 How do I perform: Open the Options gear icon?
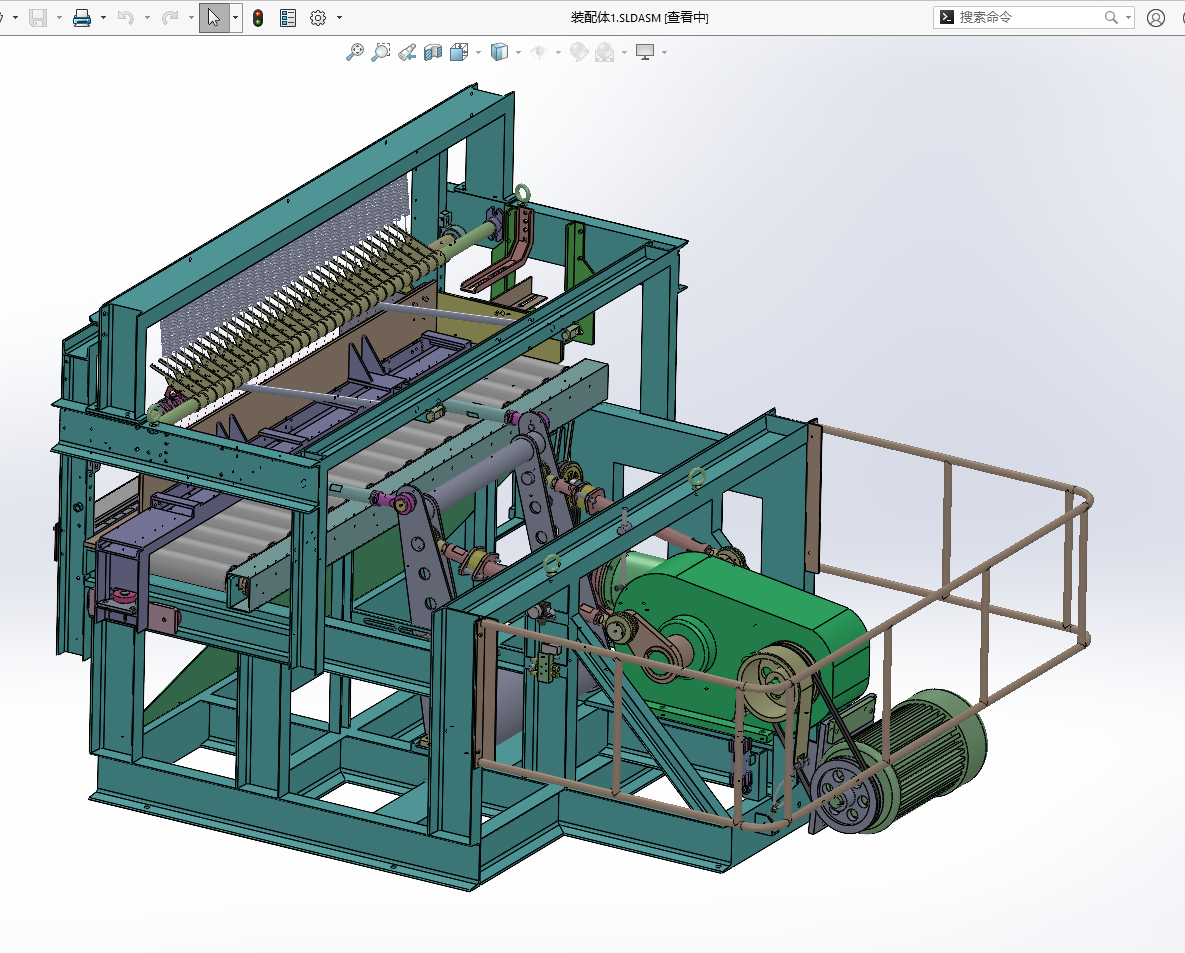point(318,17)
